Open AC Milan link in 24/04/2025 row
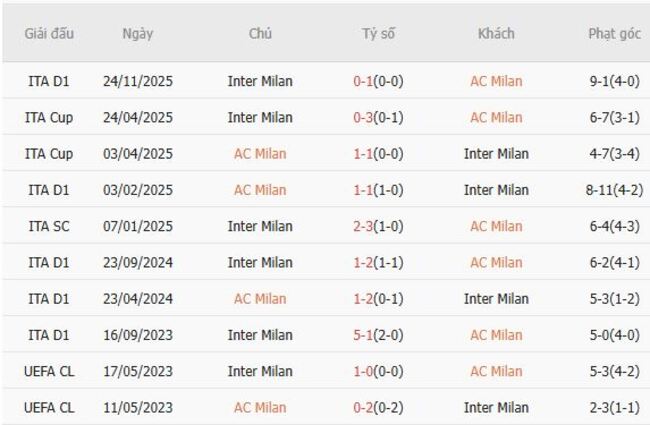 (x=496, y=117)
